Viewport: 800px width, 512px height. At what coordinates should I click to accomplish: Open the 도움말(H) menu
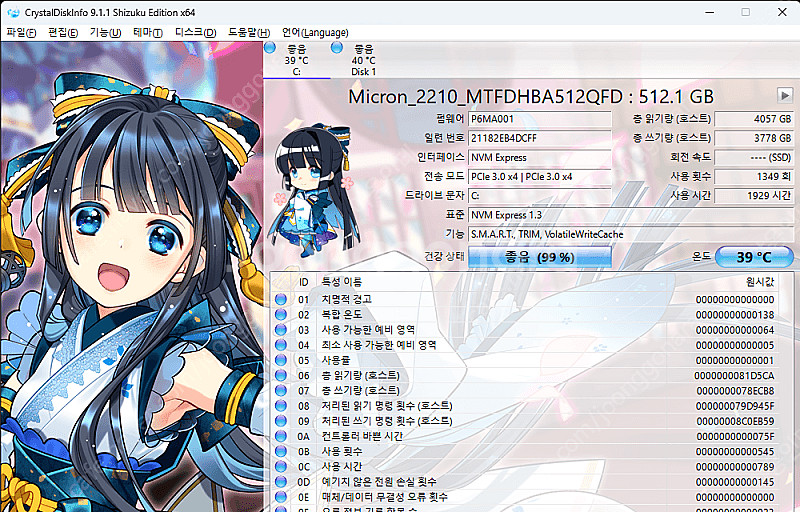249,33
